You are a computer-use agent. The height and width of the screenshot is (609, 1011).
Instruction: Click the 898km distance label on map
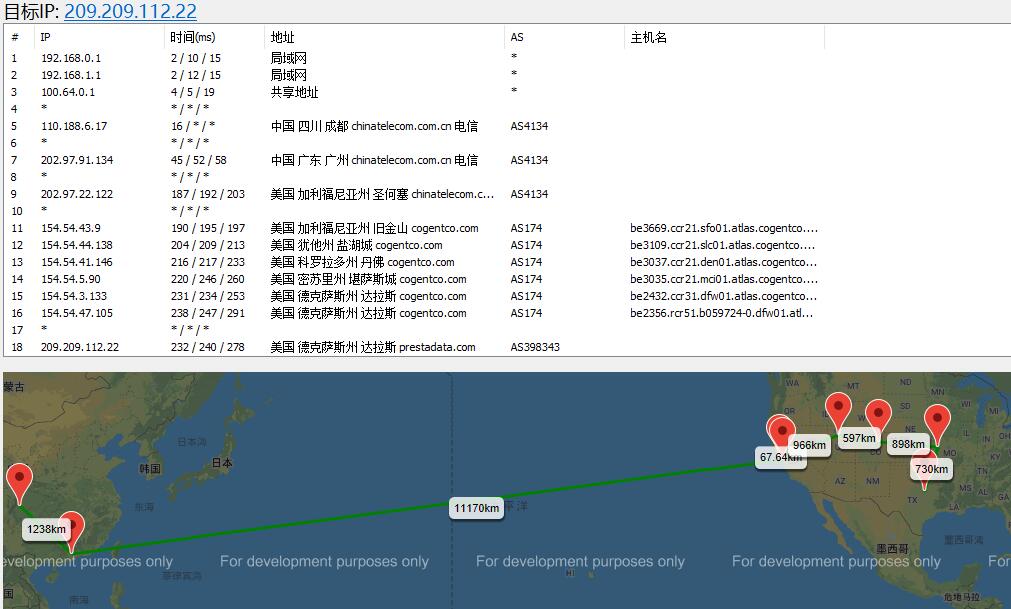(x=908, y=444)
